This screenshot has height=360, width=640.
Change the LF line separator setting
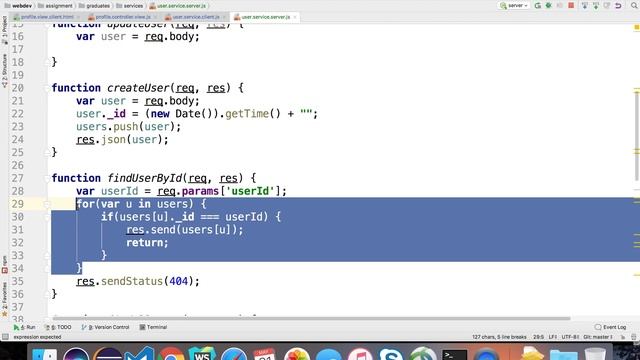(x=553, y=337)
